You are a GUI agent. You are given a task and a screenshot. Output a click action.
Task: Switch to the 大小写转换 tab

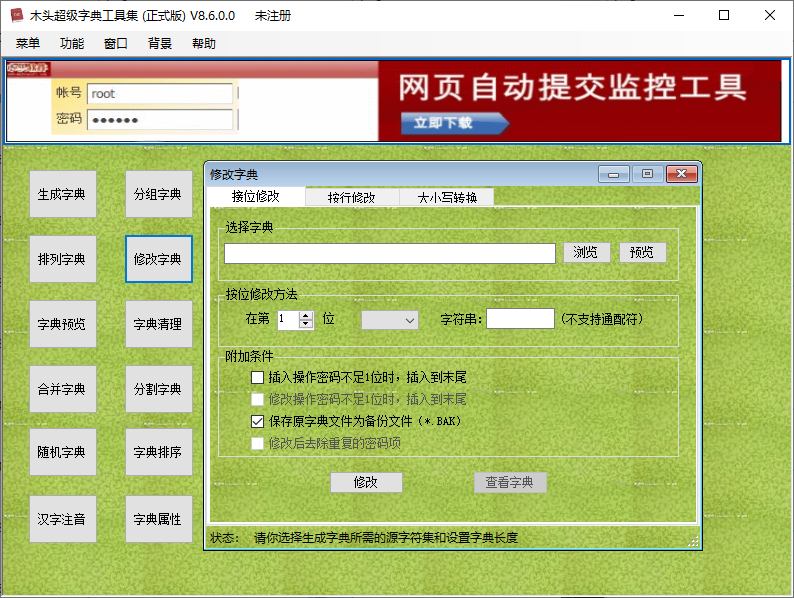[x=446, y=197]
